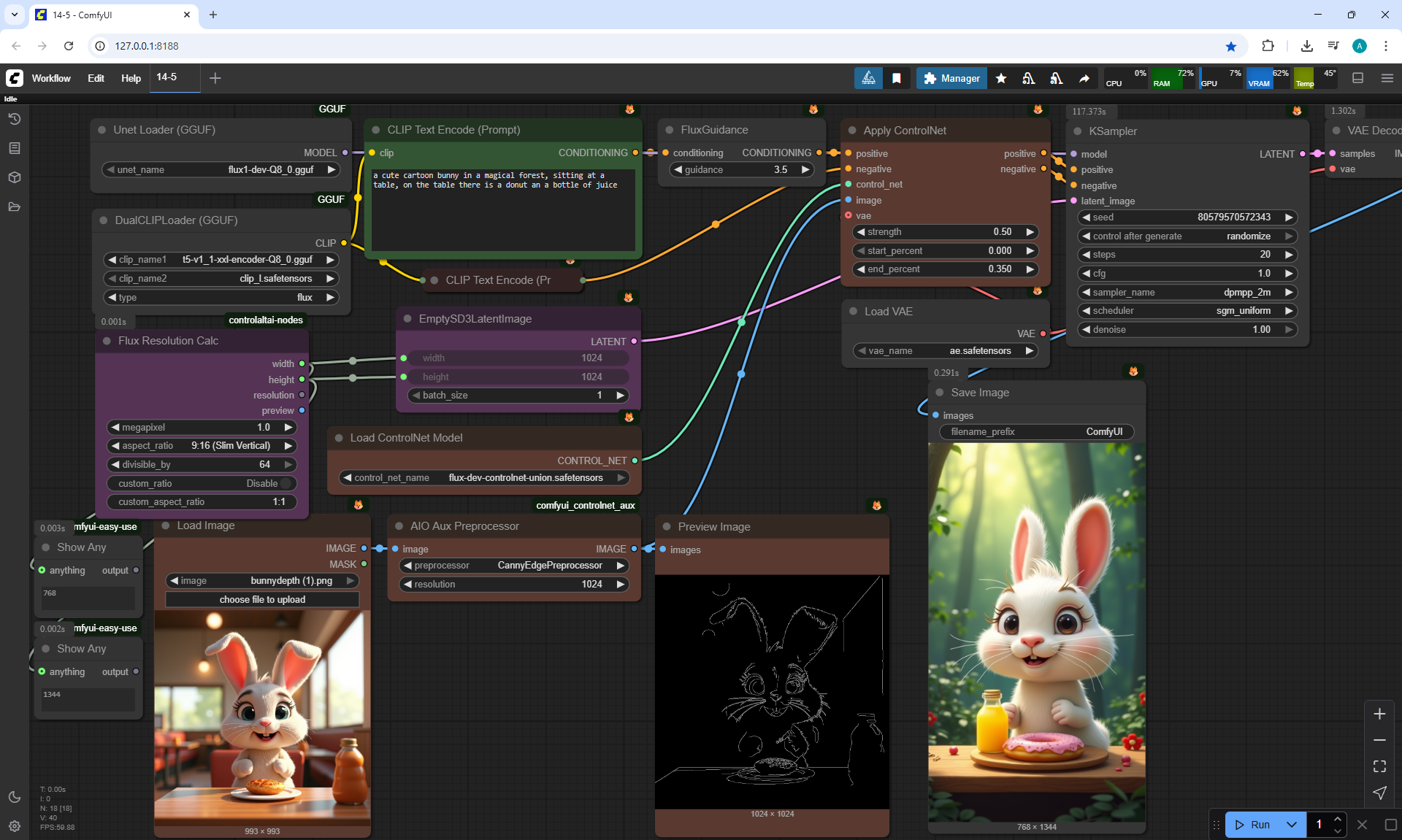Viewport: 1402px width, 840px height.
Task: Toggle the bottom panel icon in top bar
Action: (1357, 78)
